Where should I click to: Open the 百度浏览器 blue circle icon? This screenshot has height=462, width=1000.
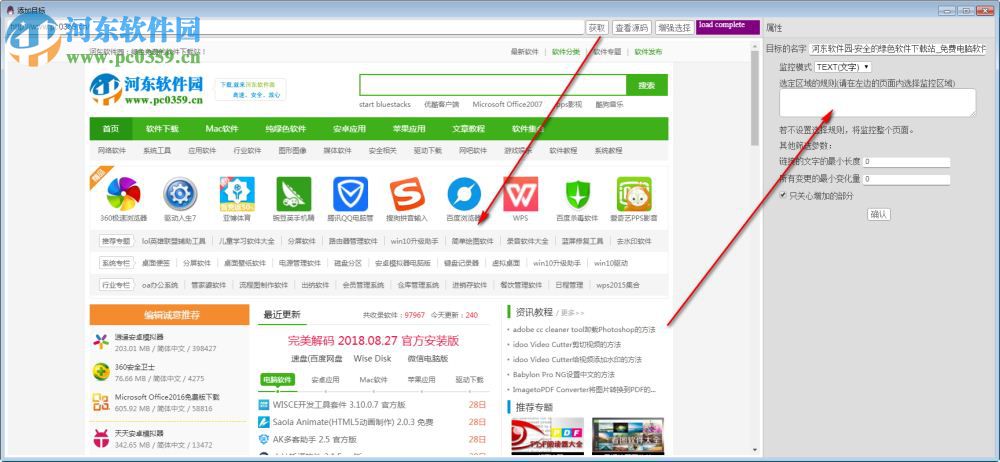click(464, 193)
